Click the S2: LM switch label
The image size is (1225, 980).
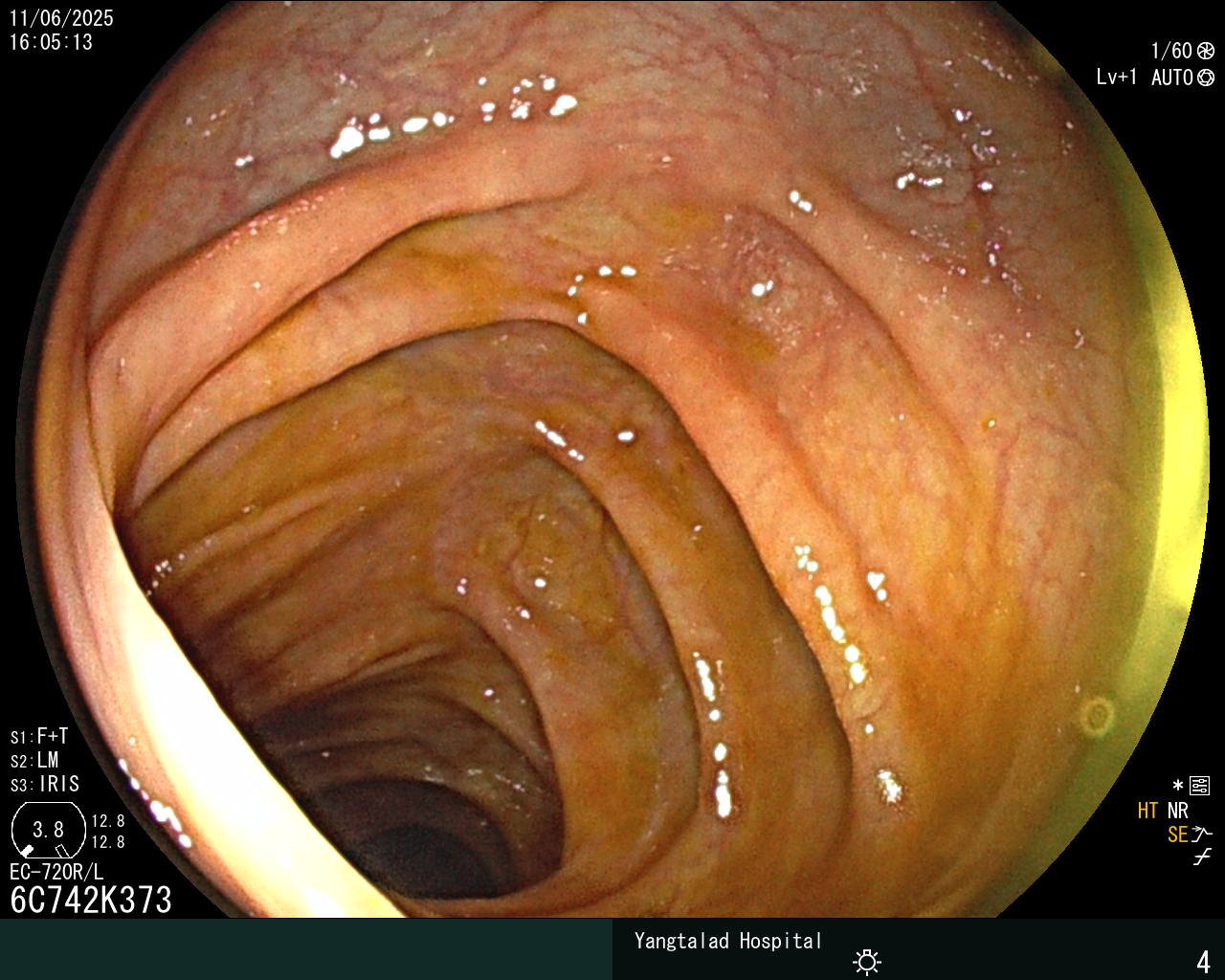(x=35, y=761)
